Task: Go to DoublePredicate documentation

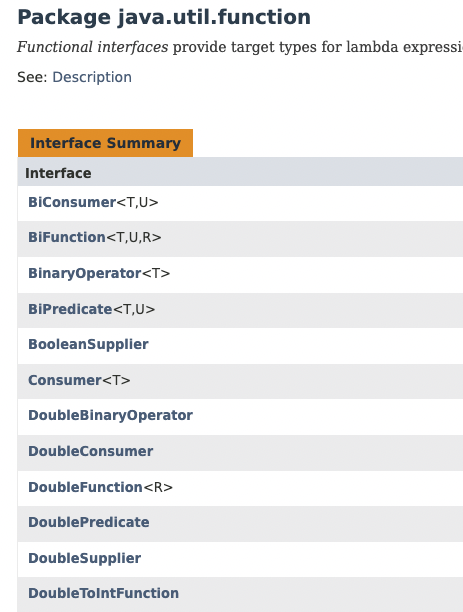Action: [x=89, y=522]
